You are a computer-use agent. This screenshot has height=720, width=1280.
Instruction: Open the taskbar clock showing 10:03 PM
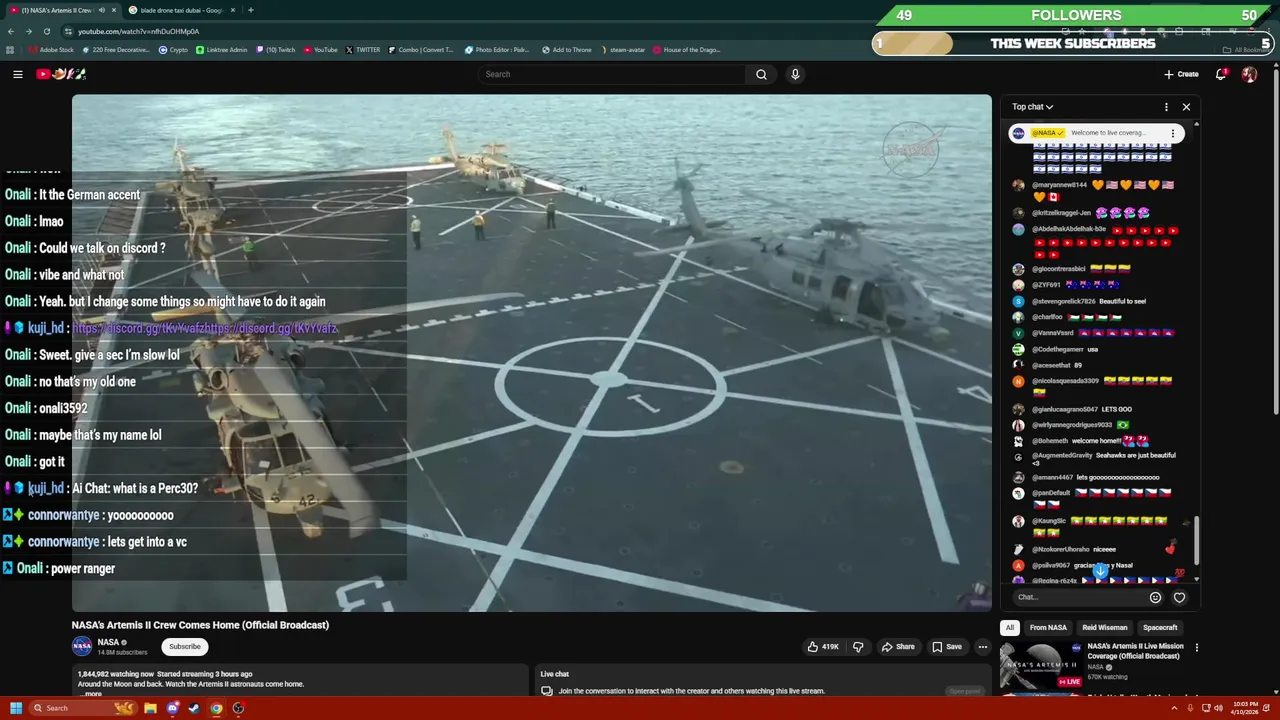point(1244,708)
